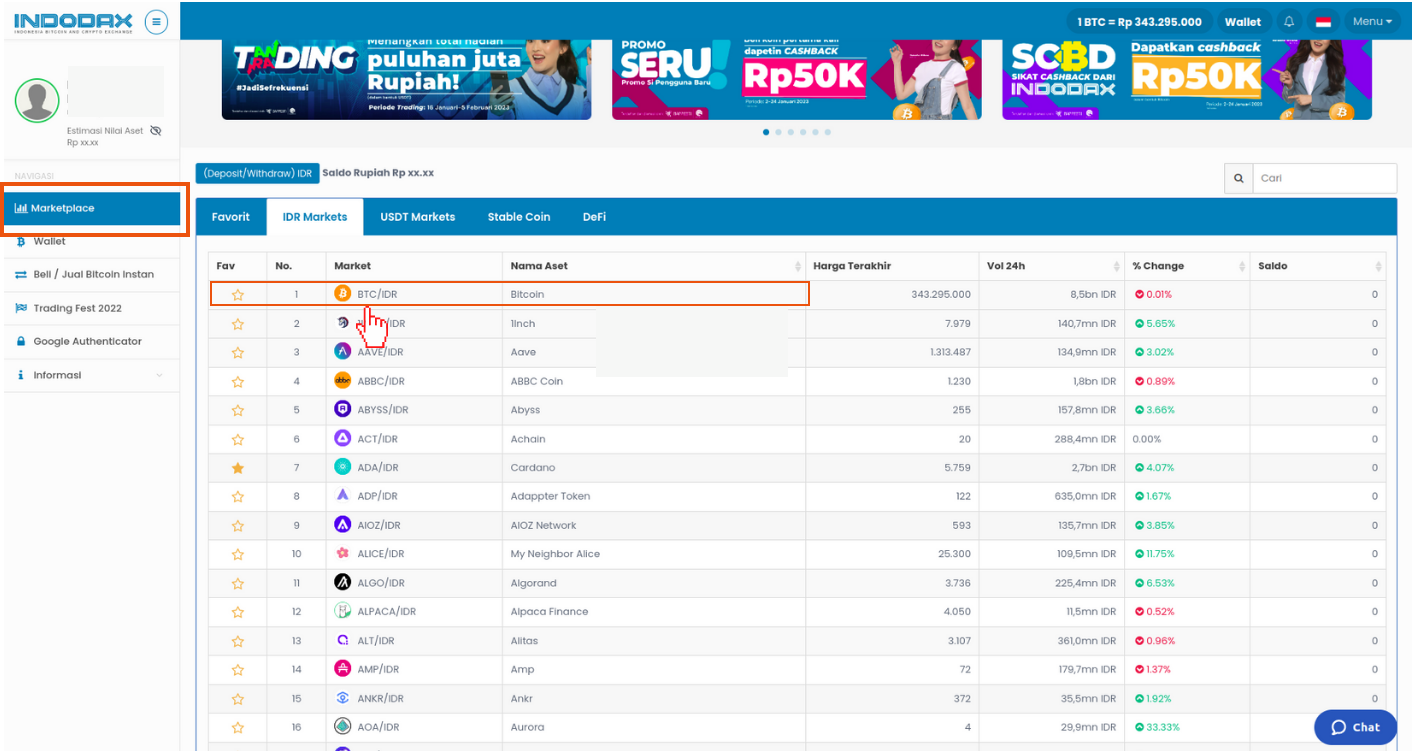The image size is (1412, 751).
Task: Click the ADP coin icon
Action: [x=342, y=496]
